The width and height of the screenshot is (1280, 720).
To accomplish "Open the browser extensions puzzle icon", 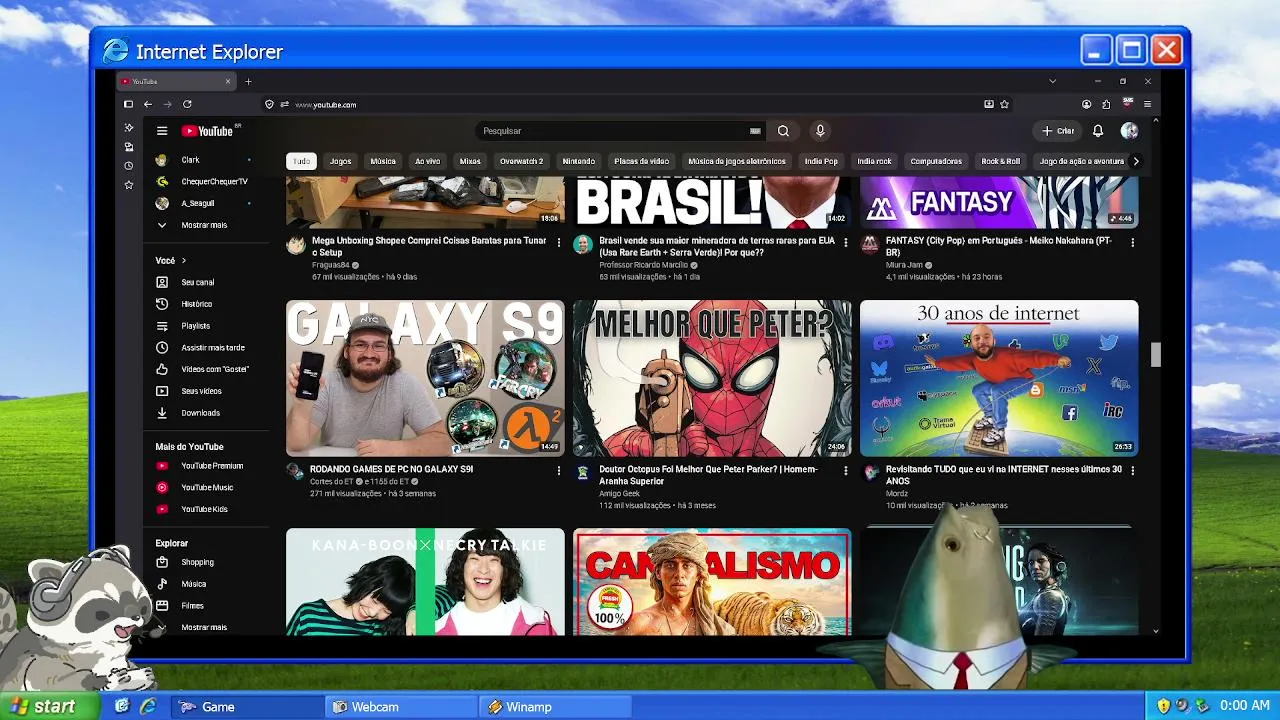I will (1106, 104).
